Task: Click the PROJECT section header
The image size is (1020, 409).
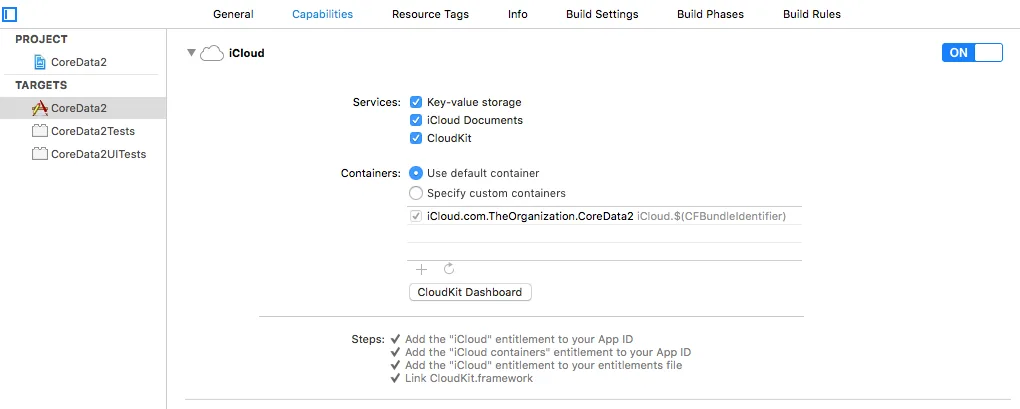Action: coord(42,39)
